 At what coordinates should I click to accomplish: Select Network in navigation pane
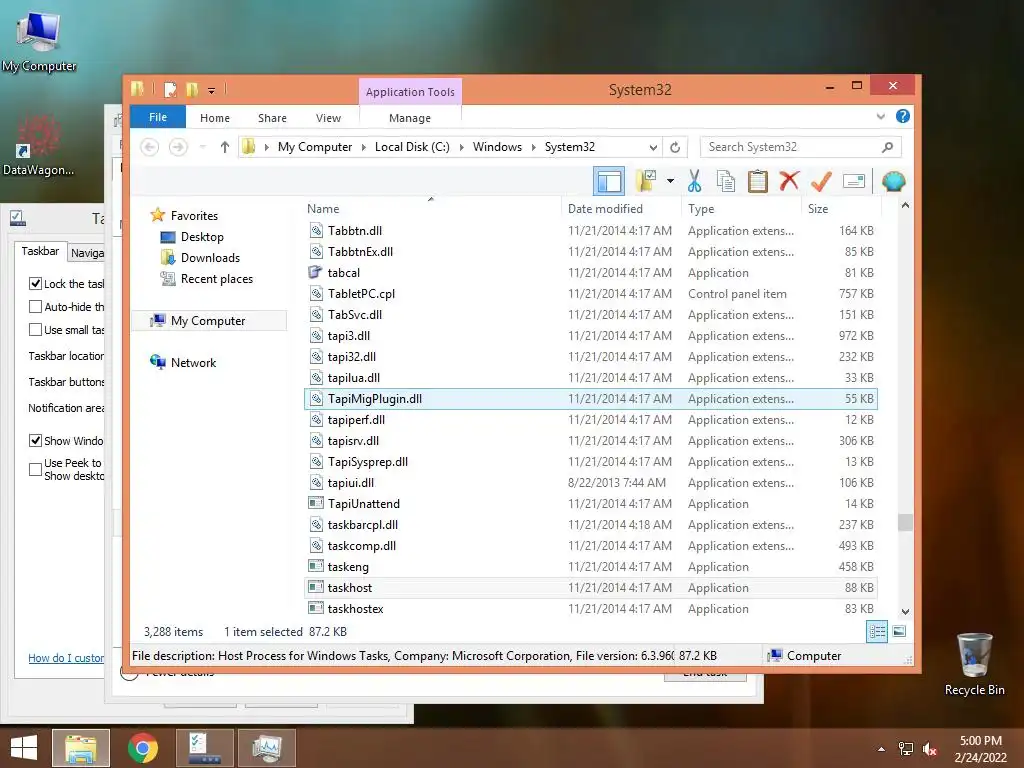[x=183, y=362]
